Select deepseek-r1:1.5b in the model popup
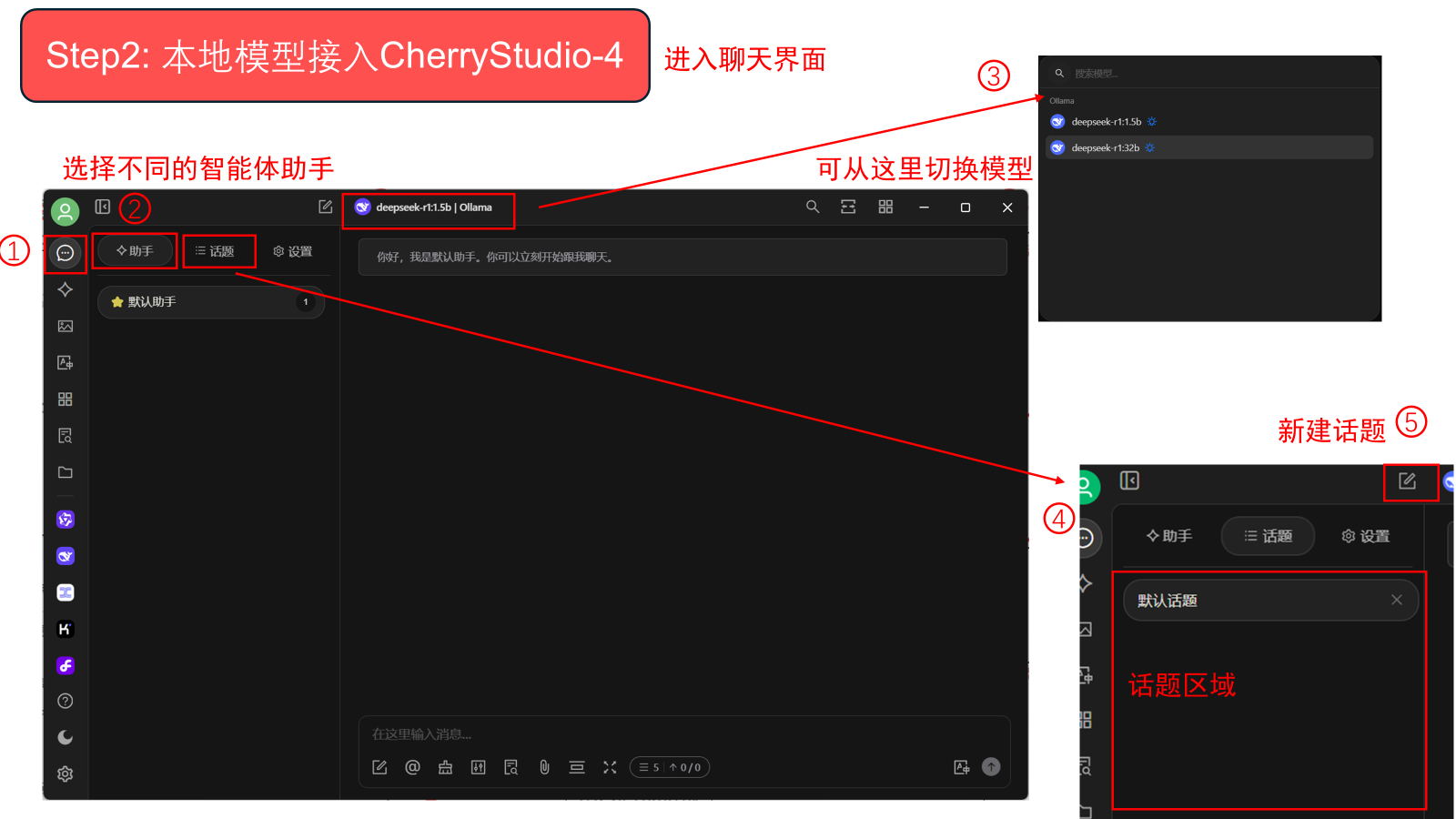The width and height of the screenshot is (1456, 819). pos(1209,122)
